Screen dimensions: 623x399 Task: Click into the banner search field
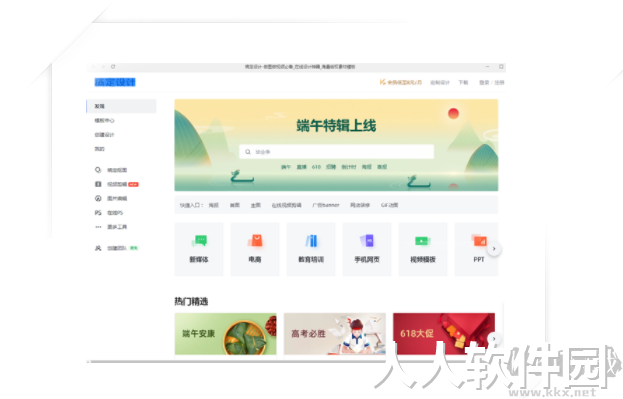click(337, 152)
